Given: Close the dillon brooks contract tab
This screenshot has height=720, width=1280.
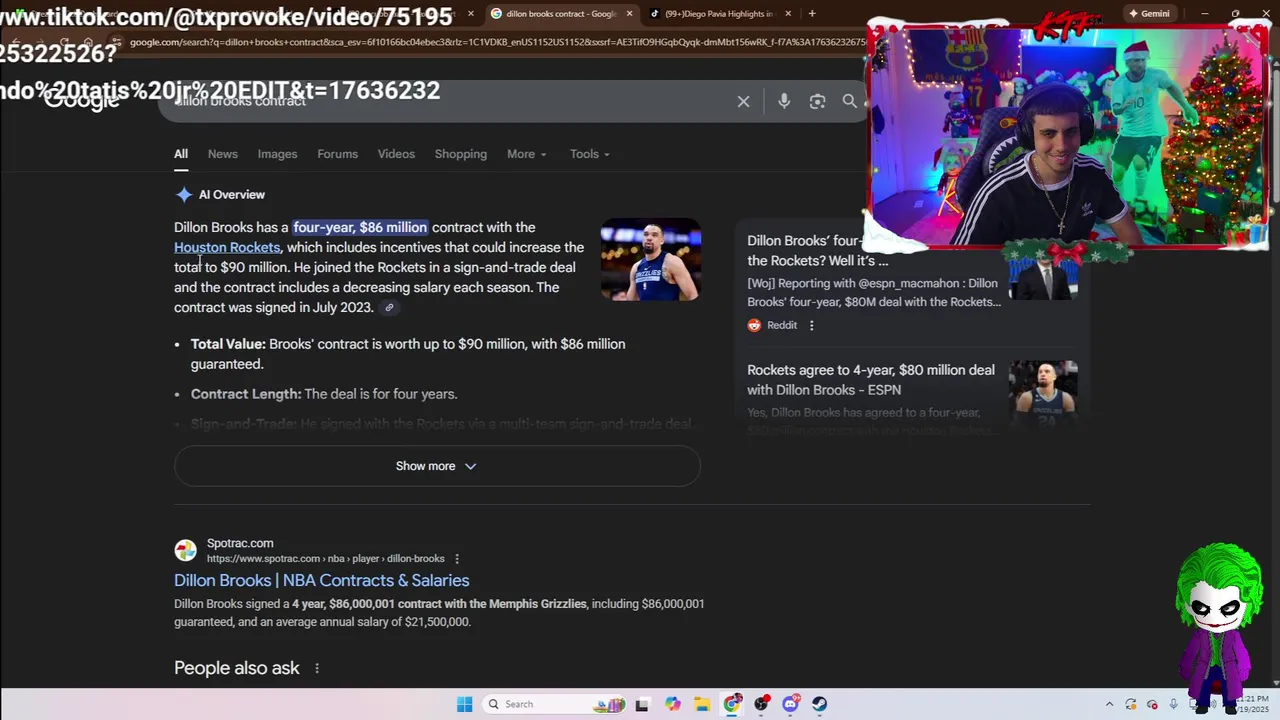Looking at the screenshot, I should click(x=630, y=14).
